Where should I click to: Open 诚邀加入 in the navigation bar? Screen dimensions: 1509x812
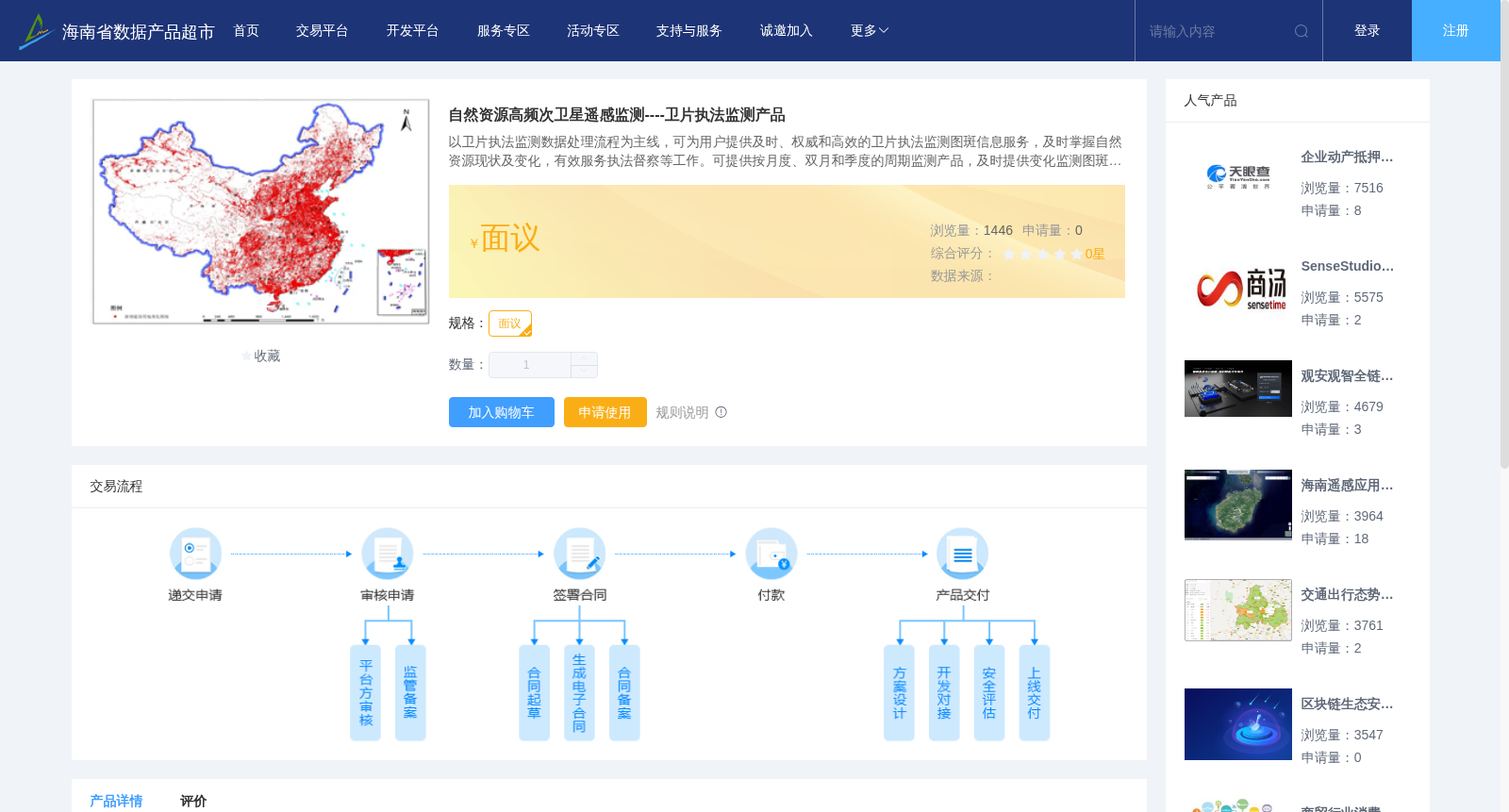tap(787, 31)
